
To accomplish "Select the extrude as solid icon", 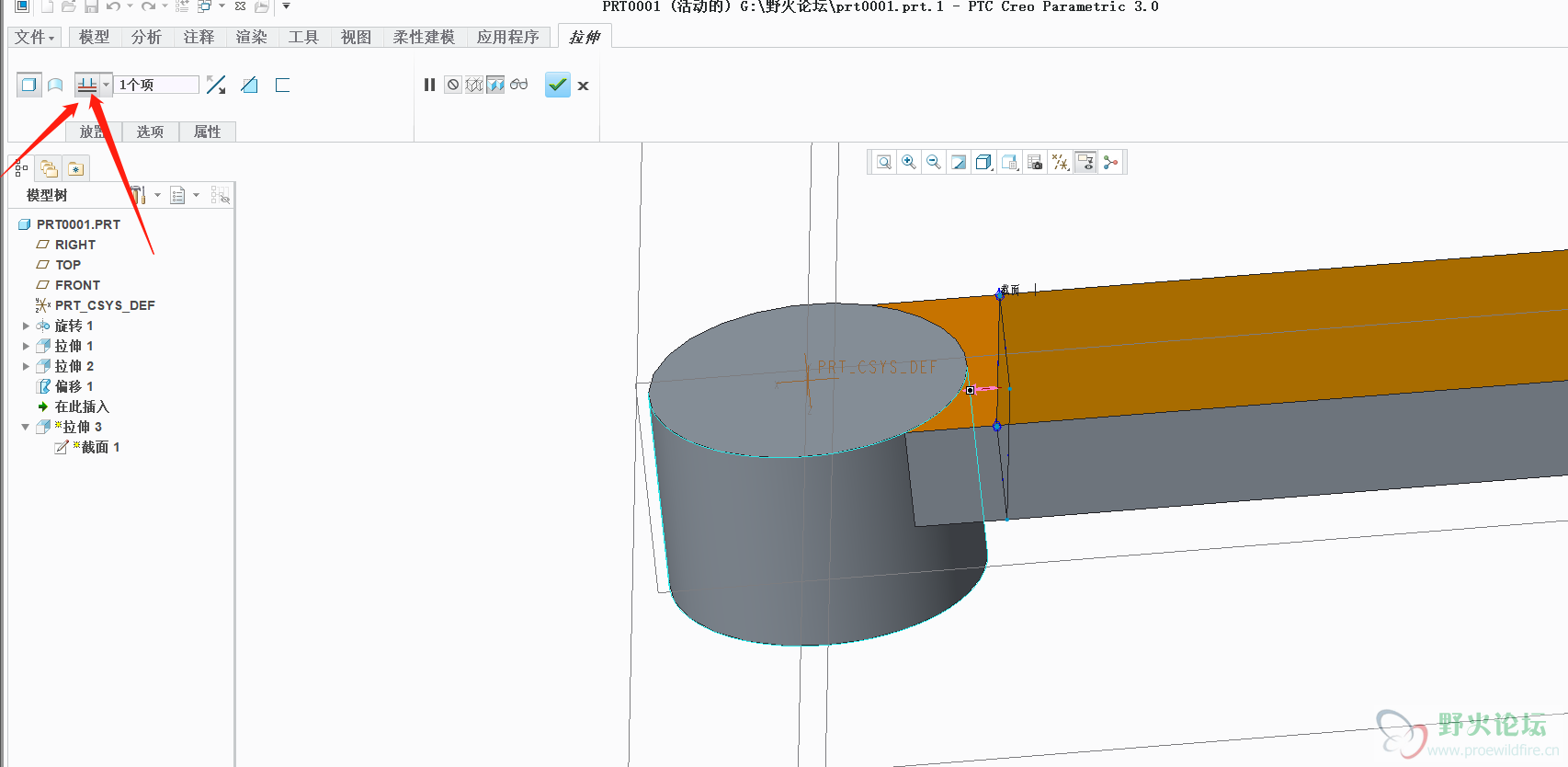I will 29,85.
